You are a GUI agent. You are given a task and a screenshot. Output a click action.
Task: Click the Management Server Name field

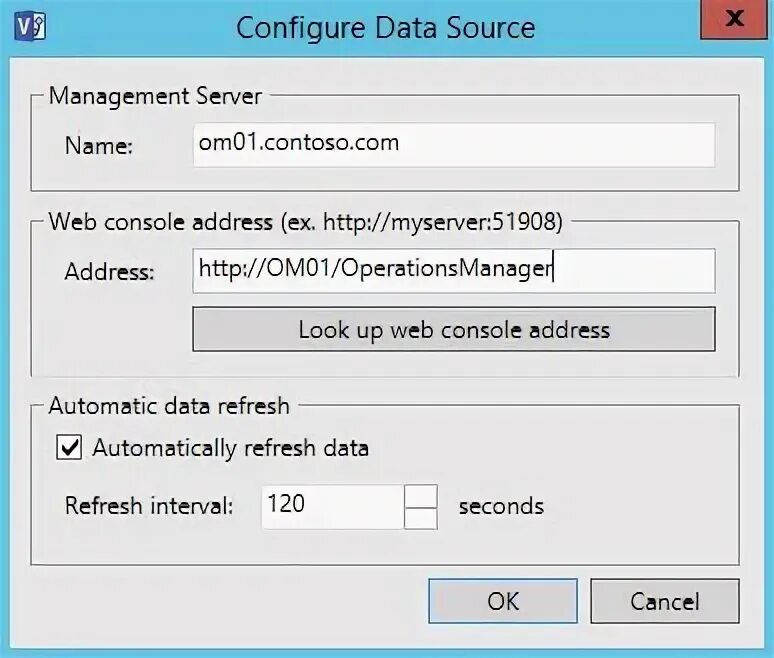tap(454, 144)
